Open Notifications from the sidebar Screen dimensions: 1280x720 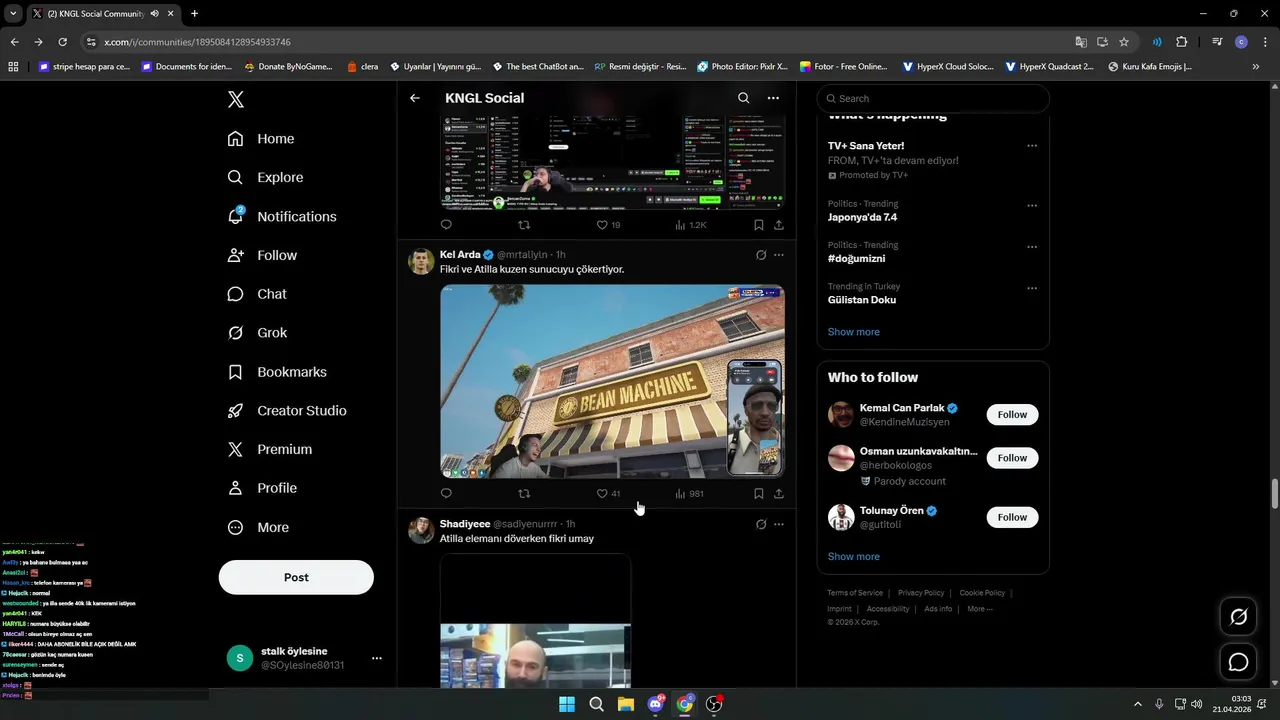(x=282, y=216)
